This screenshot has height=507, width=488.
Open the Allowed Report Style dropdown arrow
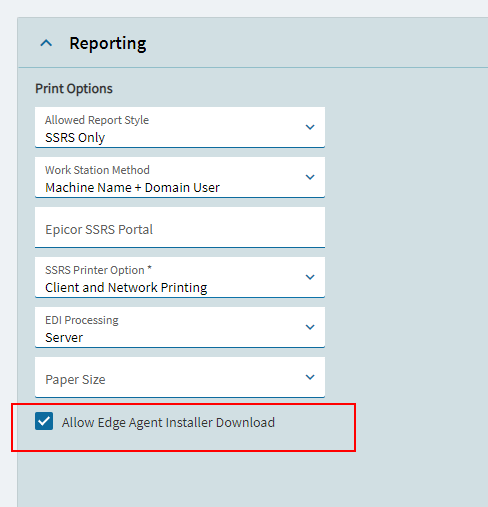tap(310, 127)
